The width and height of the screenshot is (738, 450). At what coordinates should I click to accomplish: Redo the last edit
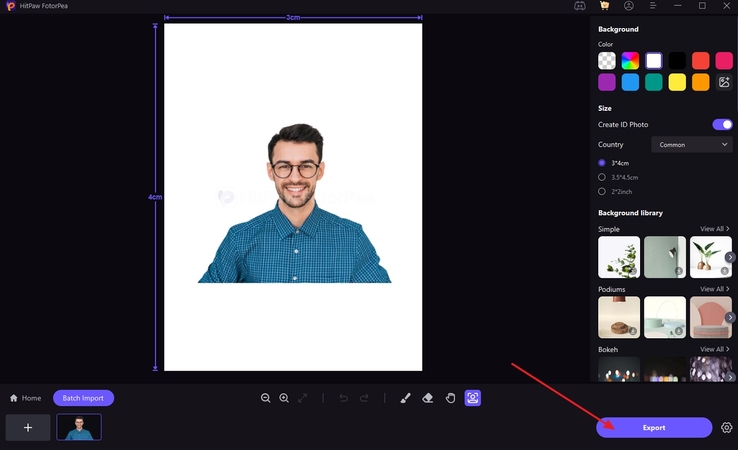(x=364, y=398)
